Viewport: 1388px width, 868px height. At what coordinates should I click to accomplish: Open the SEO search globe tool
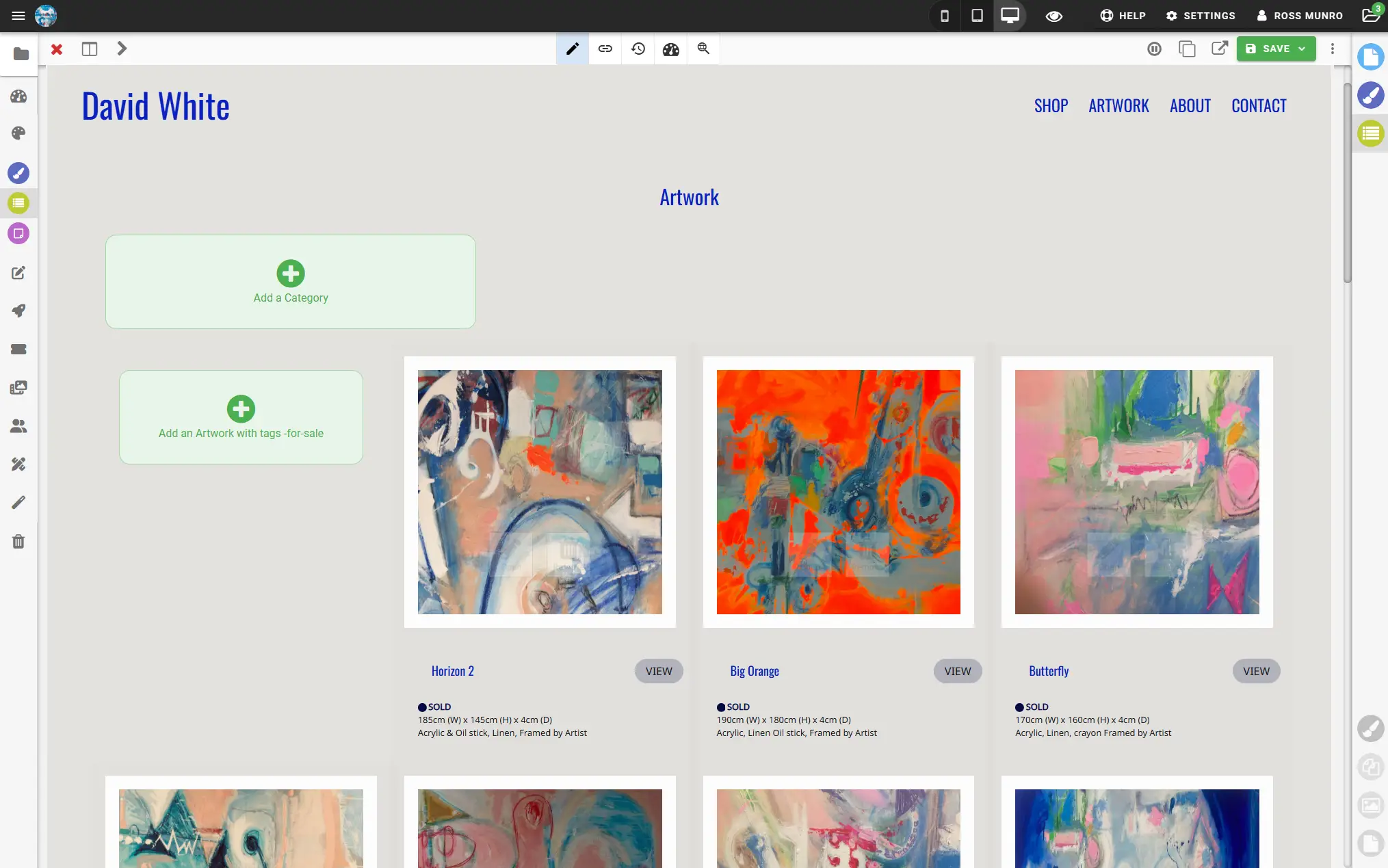[703, 49]
